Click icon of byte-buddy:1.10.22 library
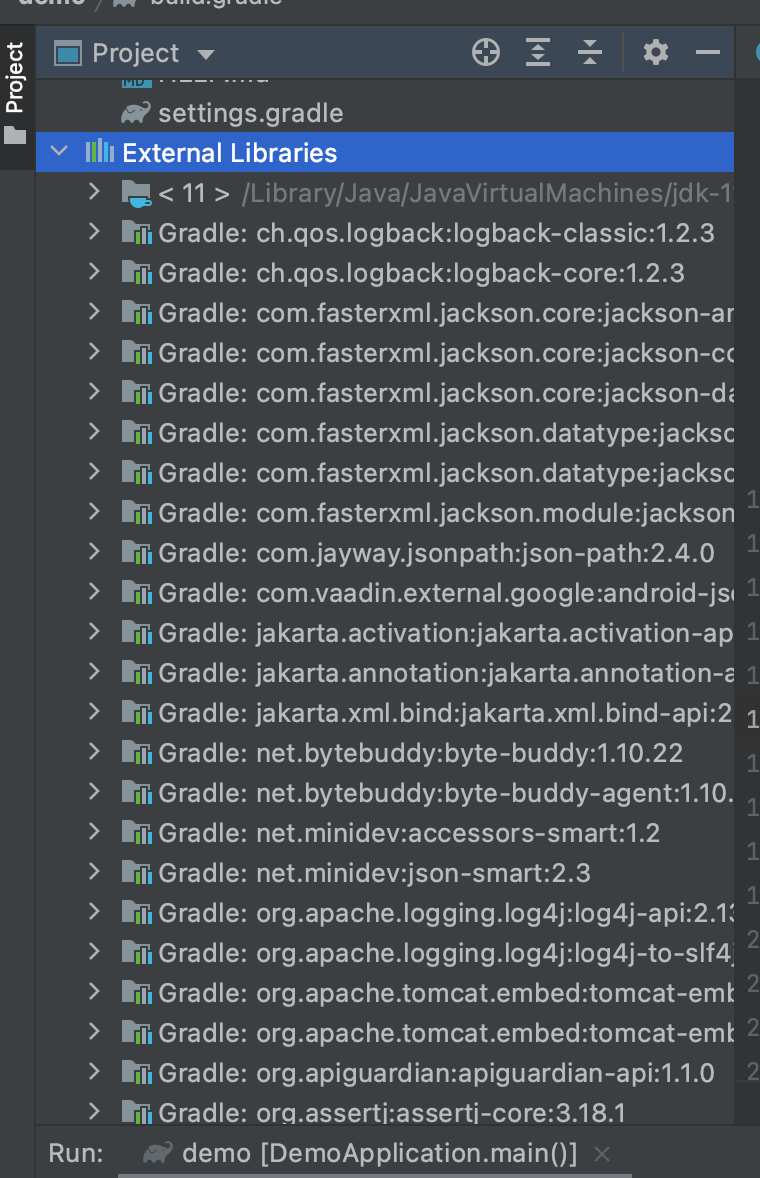 click(x=137, y=753)
